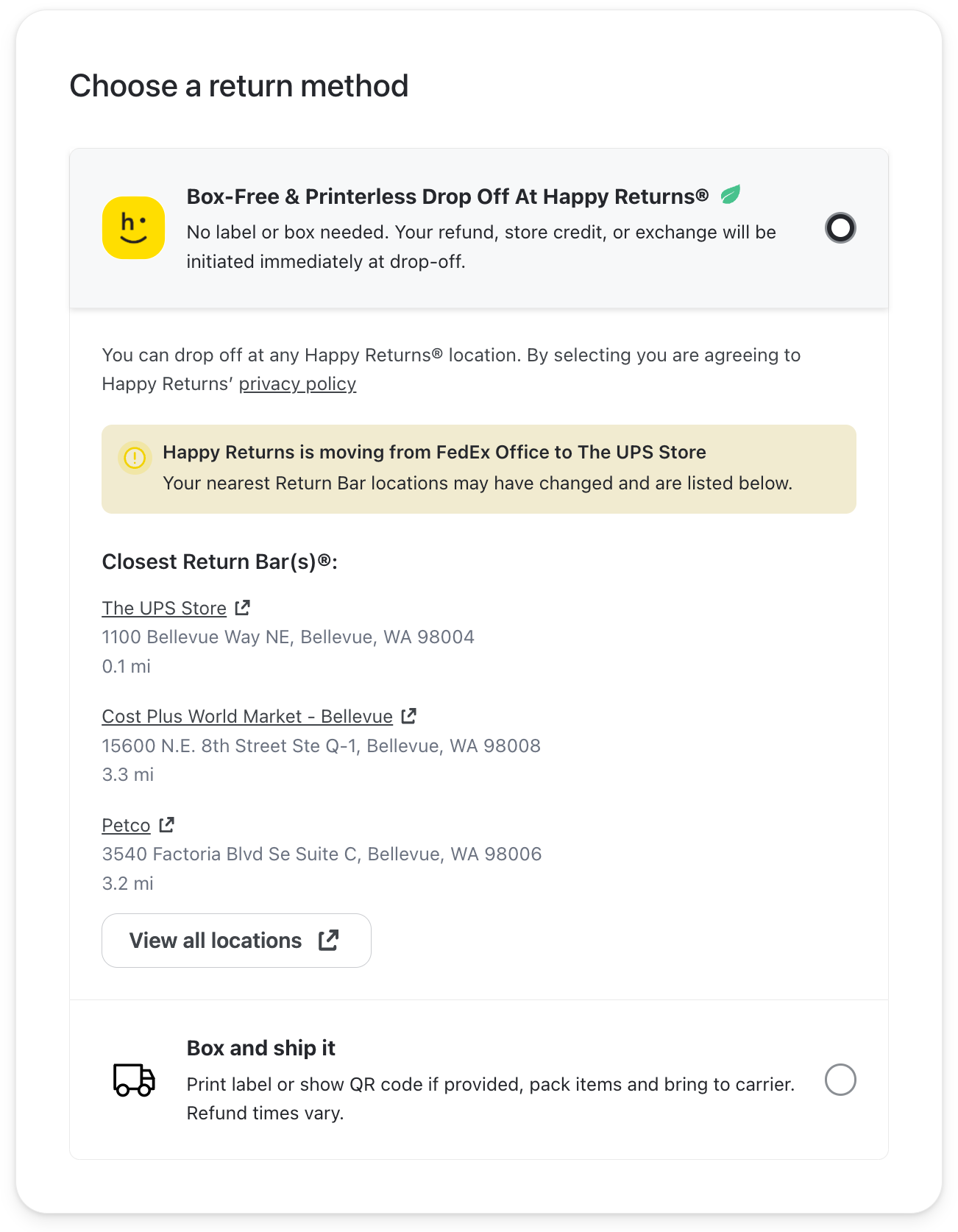Click the delivery truck icon
This screenshot has width=958, height=1232.
coord(133,1082)
